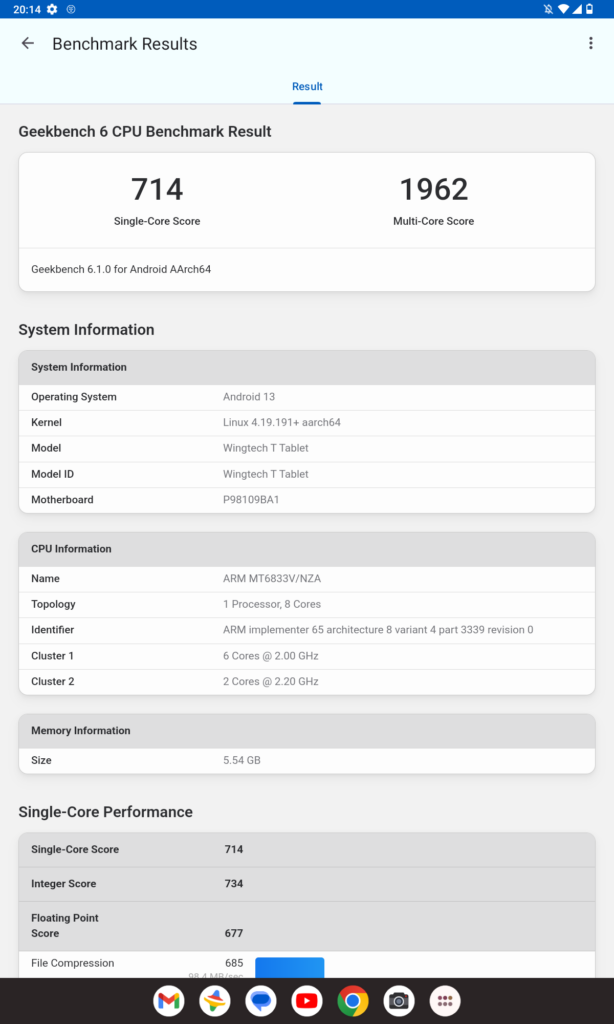Open Chrome browser from the taskbar
This screenshot has width=614, height=1024.
[353, 1000]
